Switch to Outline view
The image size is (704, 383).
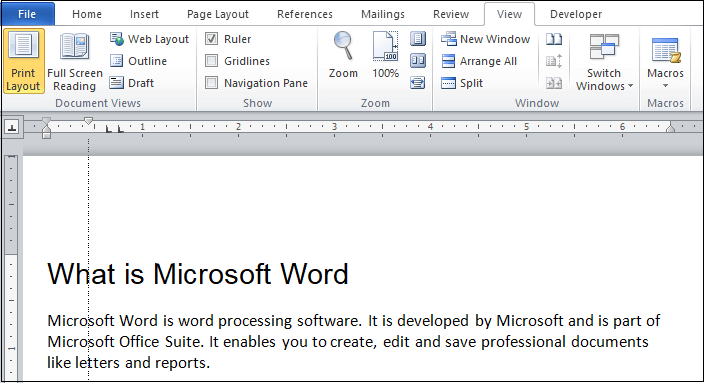click(139, 61)
